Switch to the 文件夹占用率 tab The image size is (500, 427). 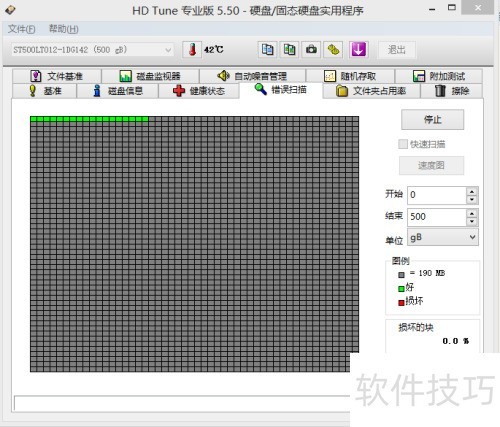372,91
